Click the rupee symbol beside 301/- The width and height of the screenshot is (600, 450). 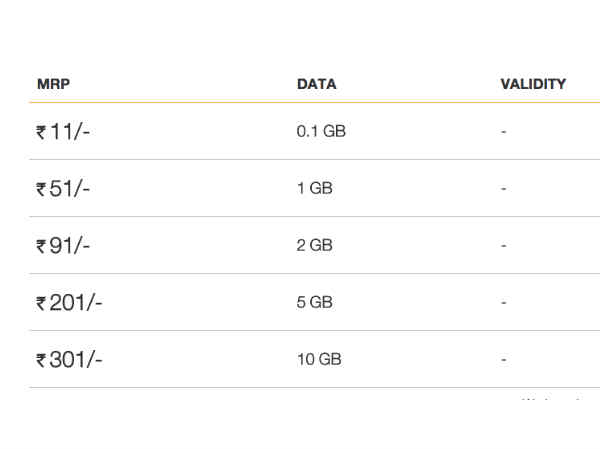[41, 361]
